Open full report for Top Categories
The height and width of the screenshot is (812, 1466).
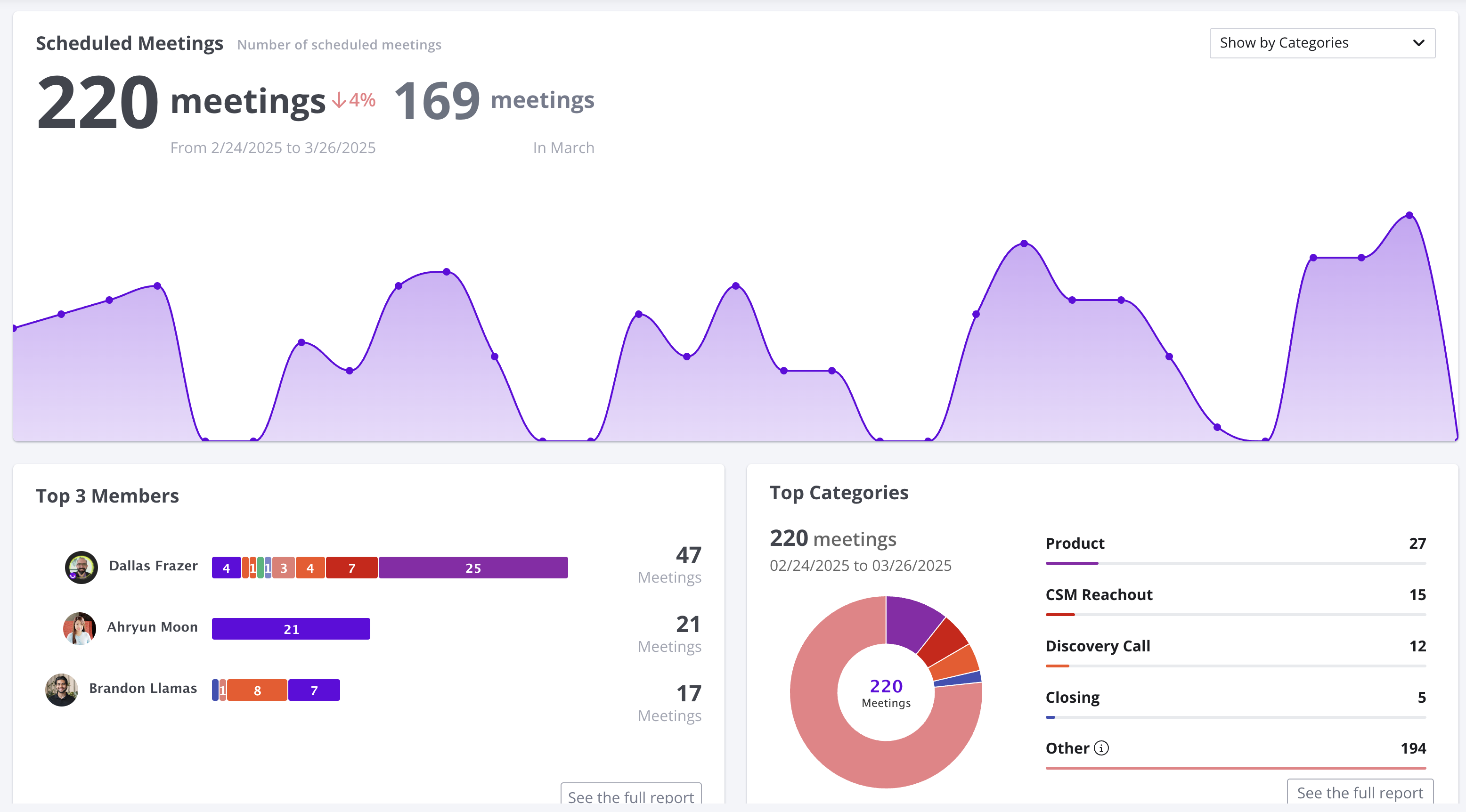pyautogui.click(x=1359, y=792)
